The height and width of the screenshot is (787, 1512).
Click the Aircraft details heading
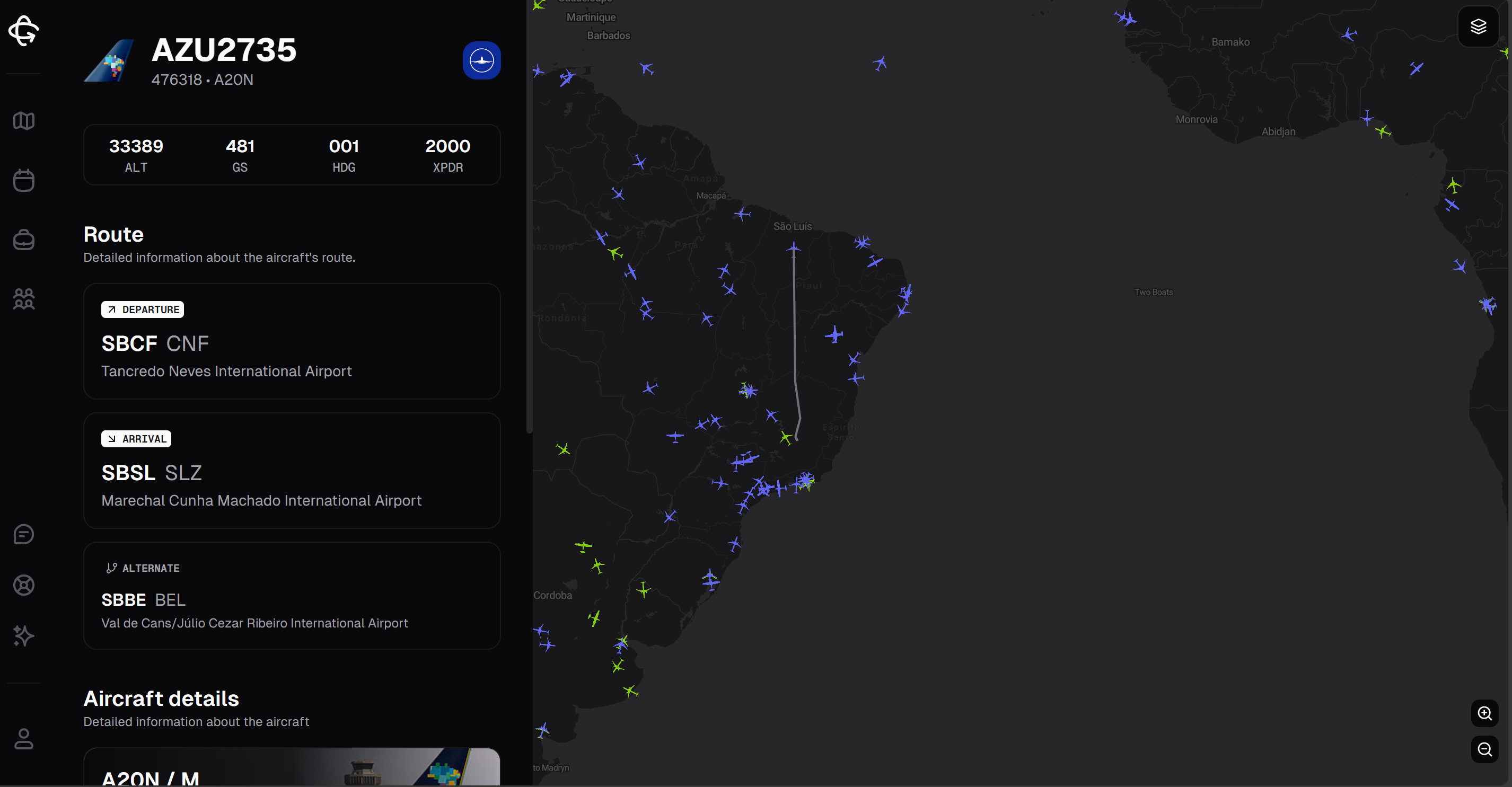[161, 698]
